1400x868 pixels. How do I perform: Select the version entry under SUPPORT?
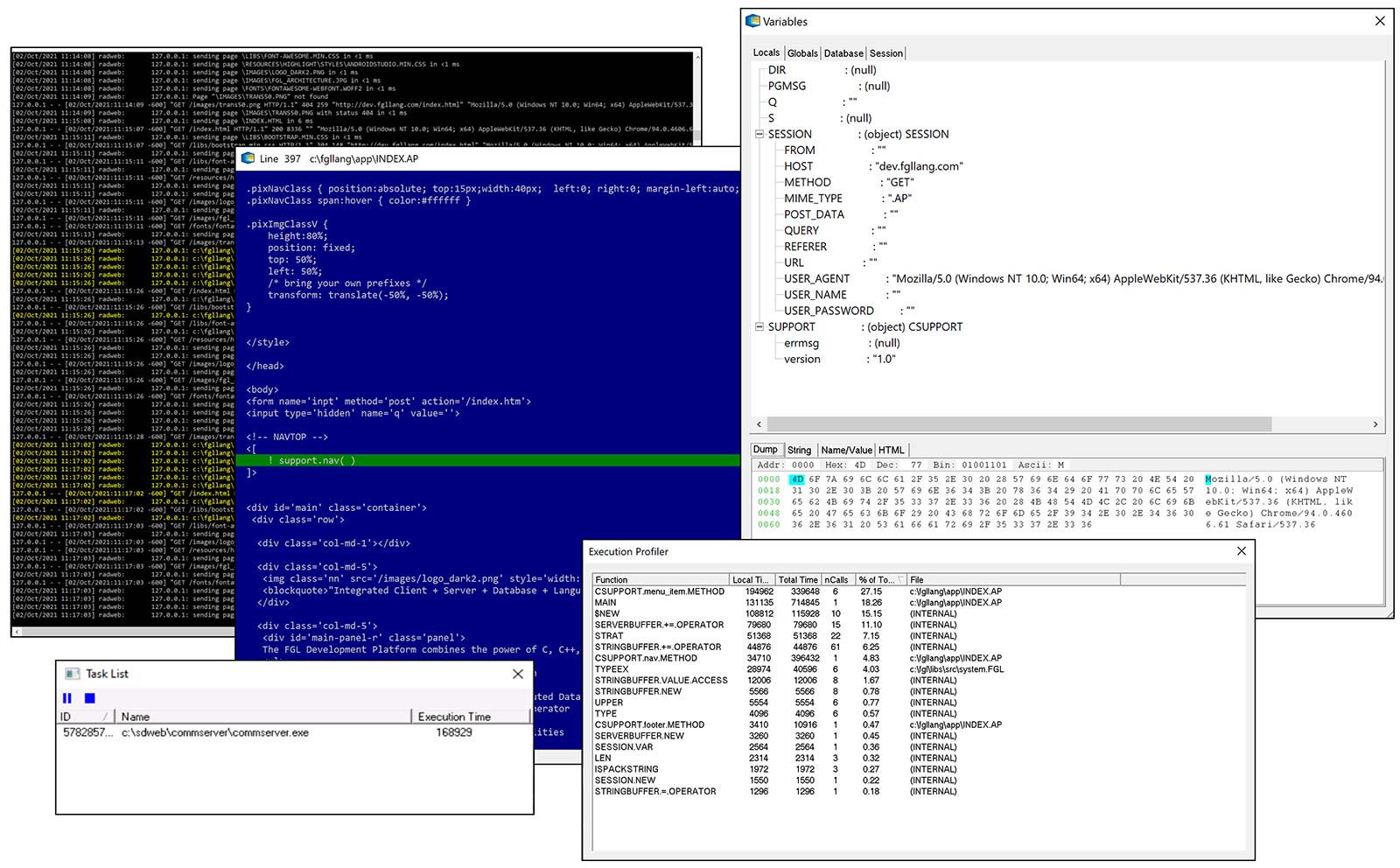point(840,359)
